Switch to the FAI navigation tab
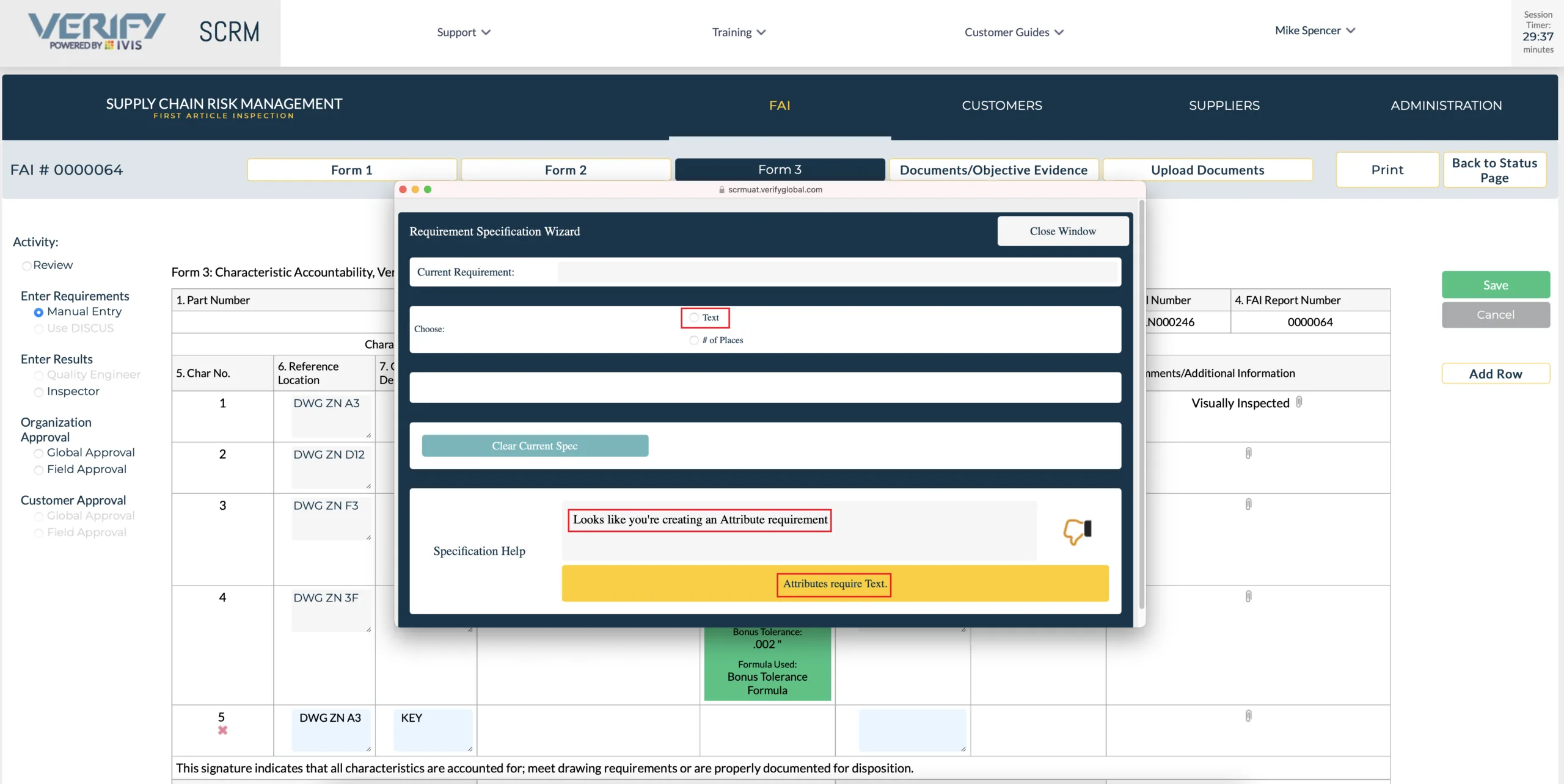 click(780, 106)
